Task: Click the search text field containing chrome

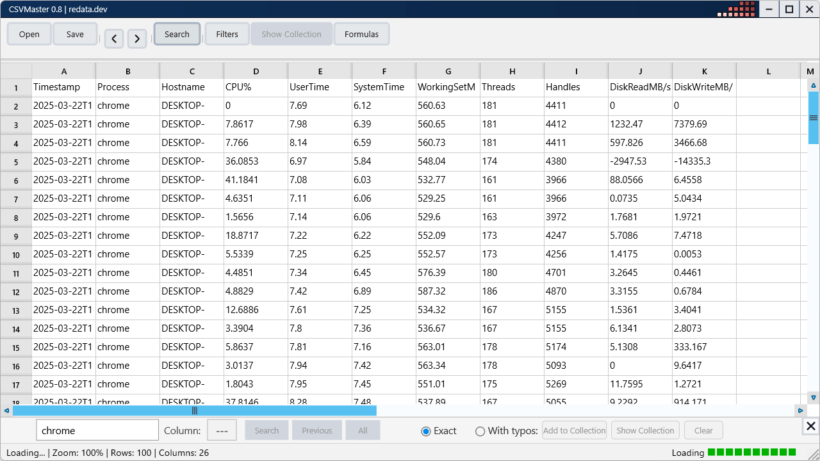Action: tap(97, 431)
